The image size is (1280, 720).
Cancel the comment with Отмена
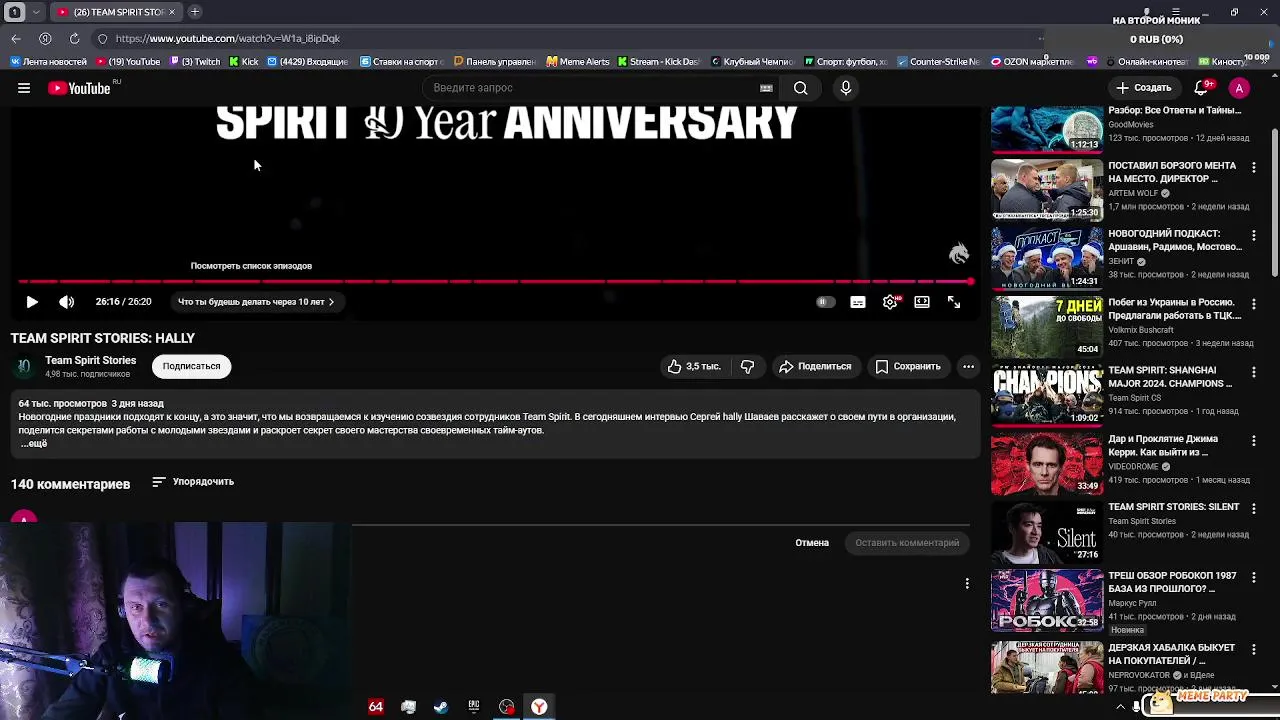[812, 543]
